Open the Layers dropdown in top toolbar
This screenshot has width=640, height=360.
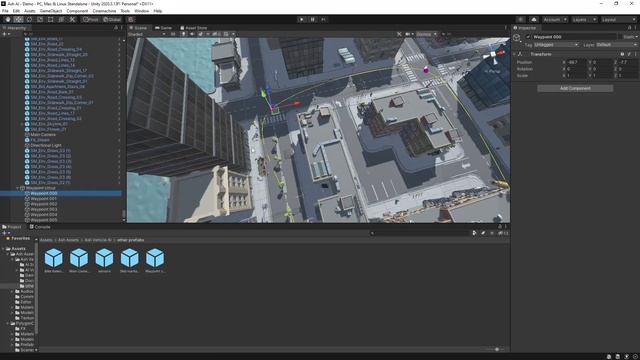[584, 20]
